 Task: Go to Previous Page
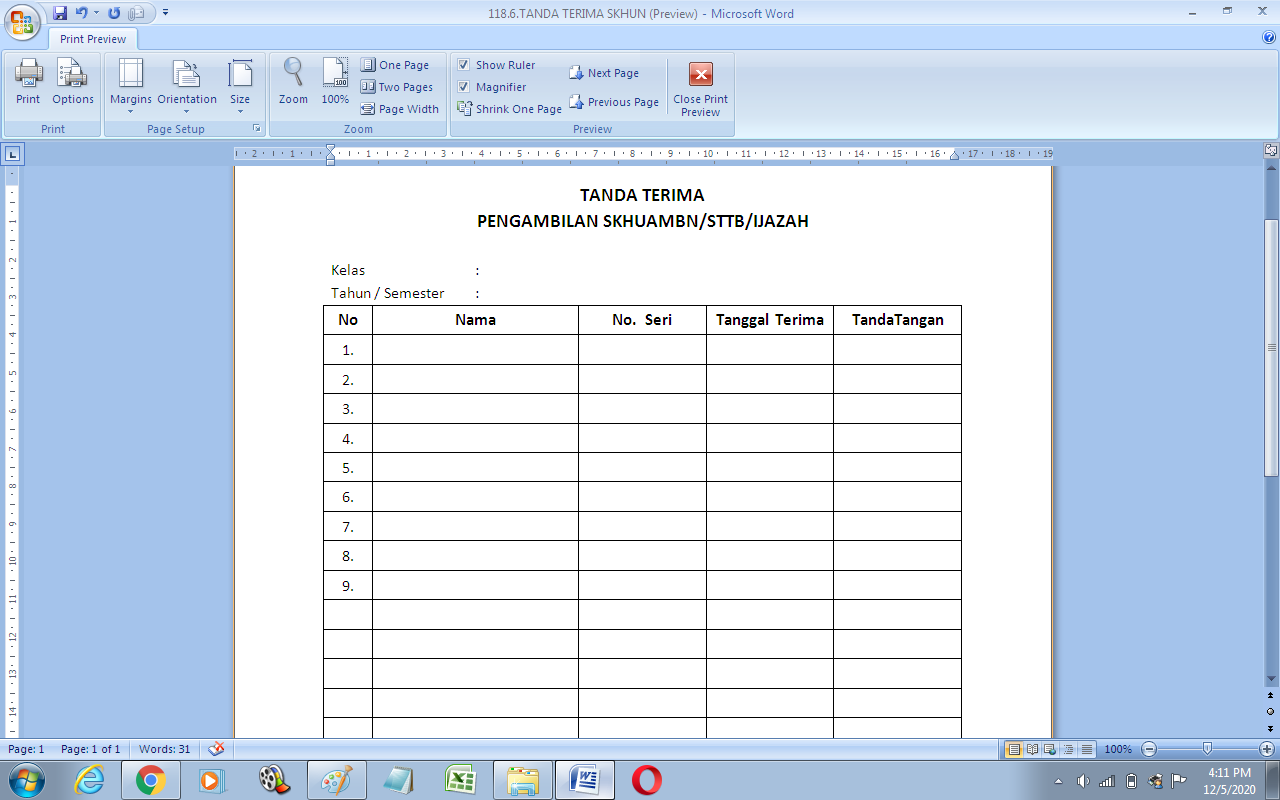(614, 102)
